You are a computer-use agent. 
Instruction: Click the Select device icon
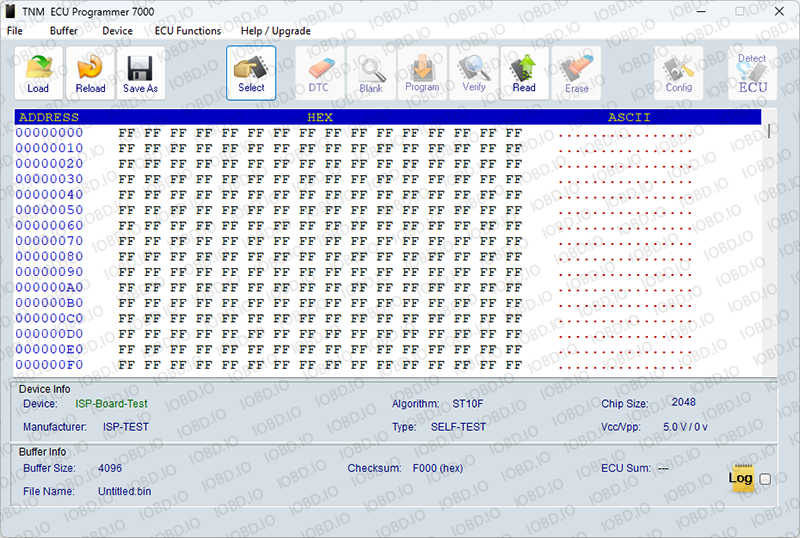point(251,72)
